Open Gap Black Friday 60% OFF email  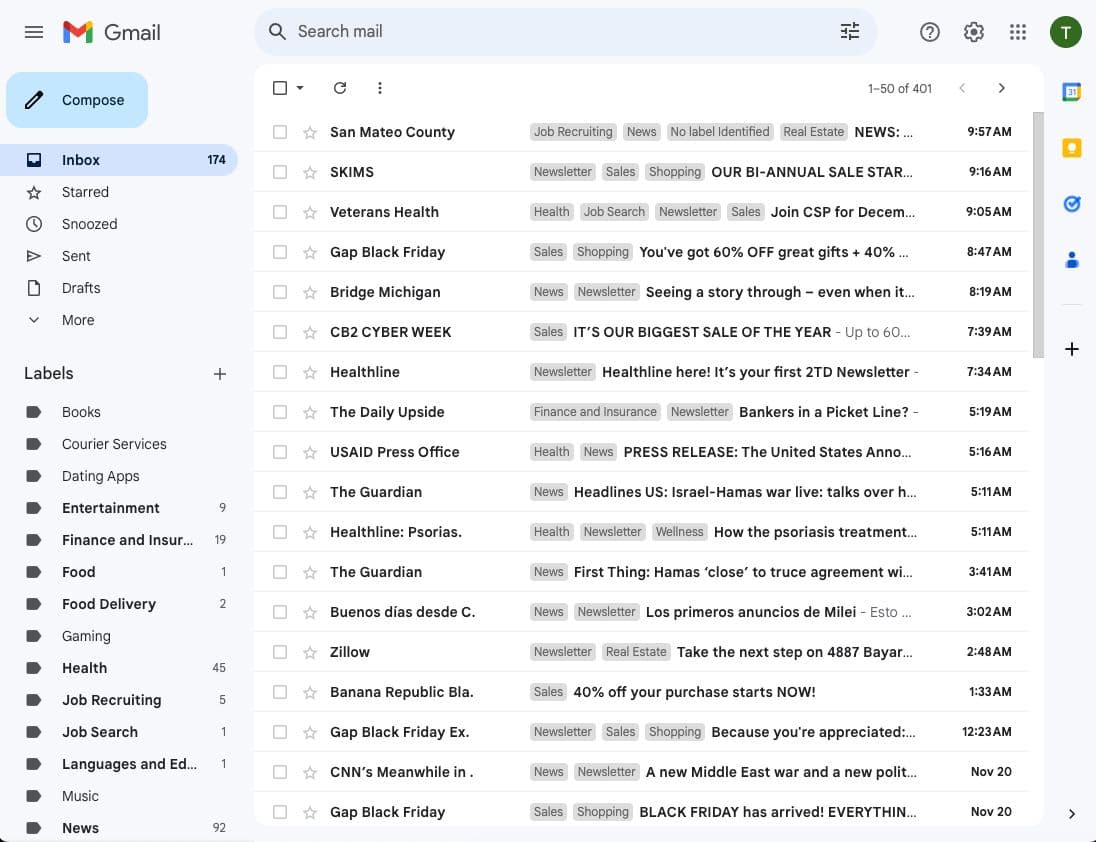(x=640, y=252)
